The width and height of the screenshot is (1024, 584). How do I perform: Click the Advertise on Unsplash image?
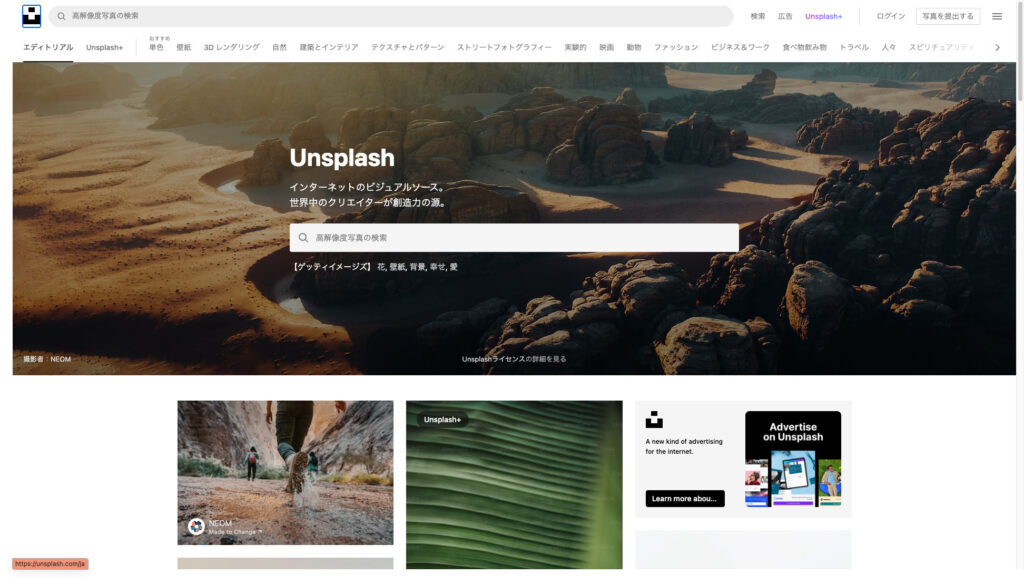793,459
